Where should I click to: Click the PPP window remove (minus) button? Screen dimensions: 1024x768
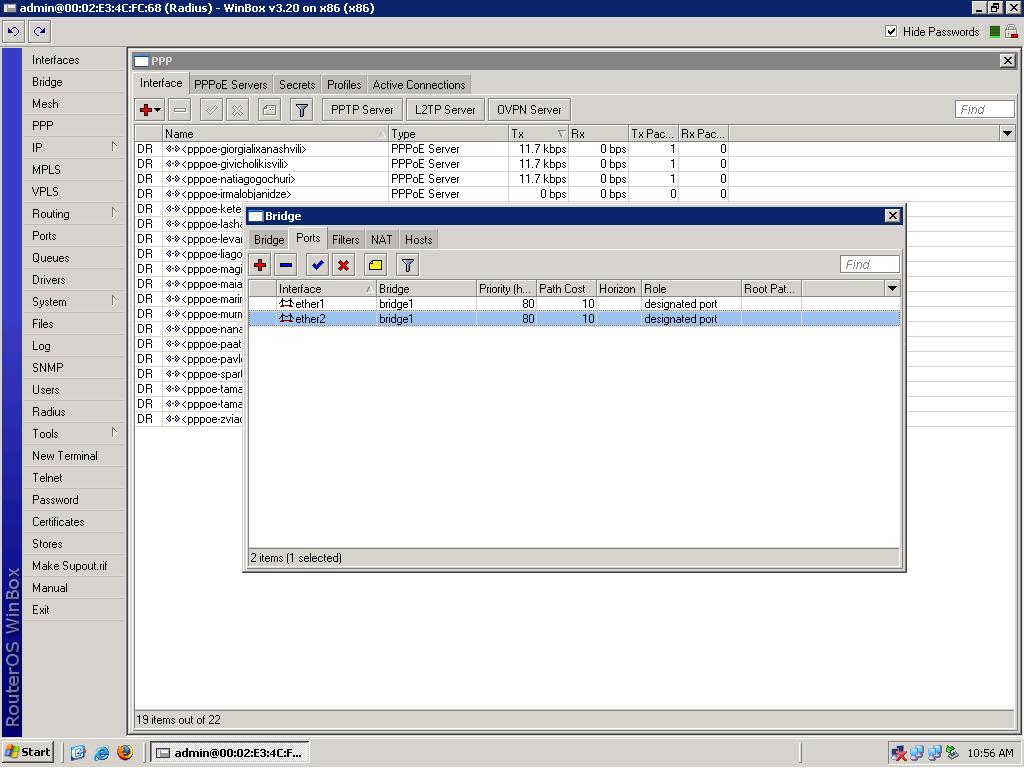[180, 110]
